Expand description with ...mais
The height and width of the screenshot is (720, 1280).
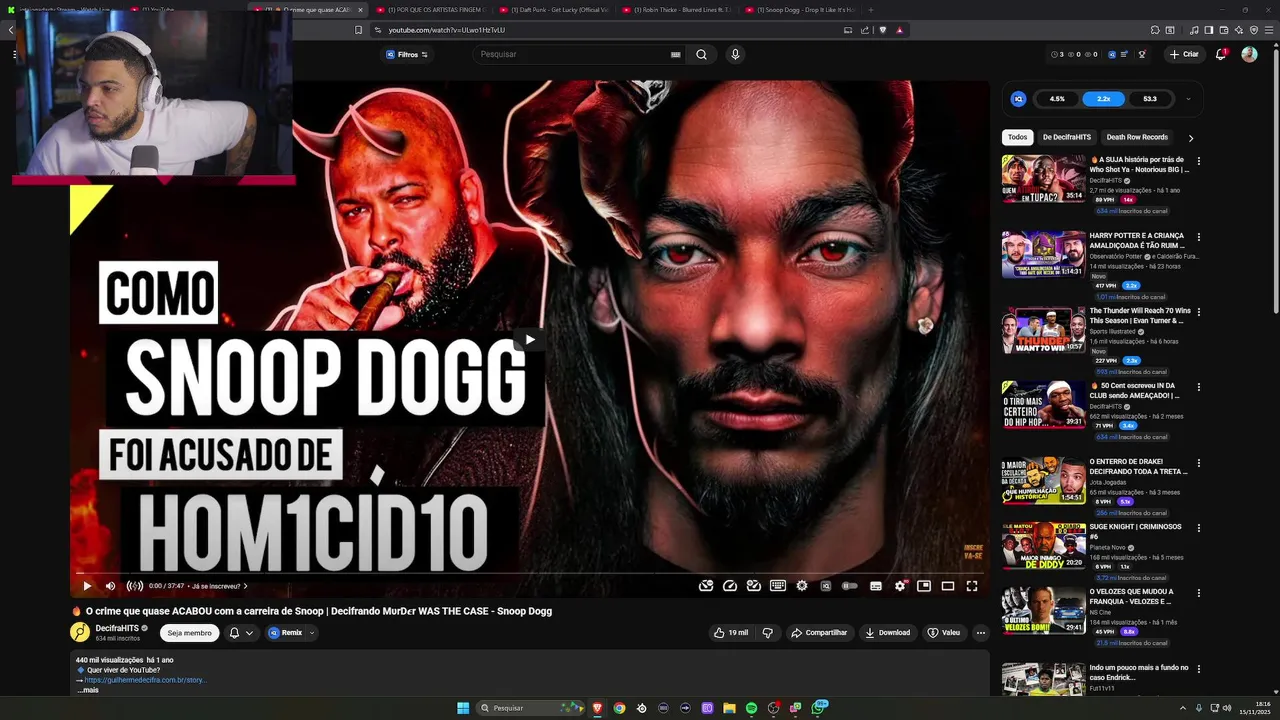tap(88, 690)
